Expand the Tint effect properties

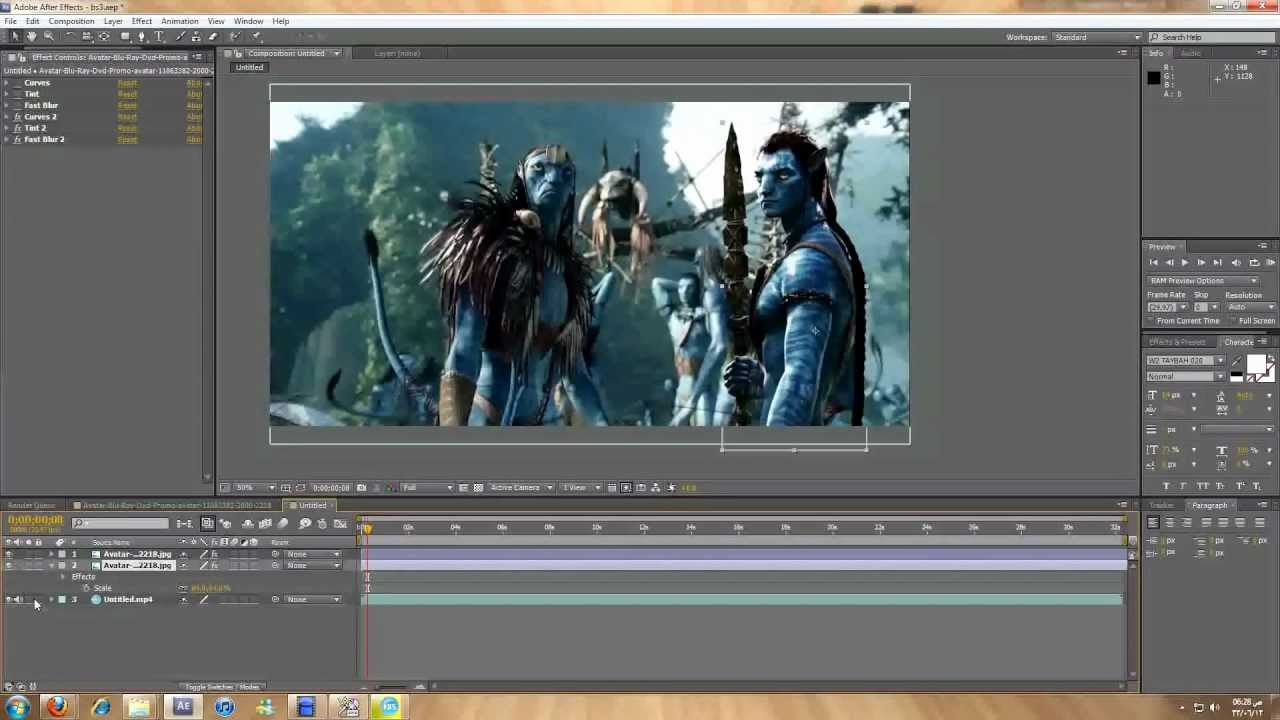pos(7,94)
